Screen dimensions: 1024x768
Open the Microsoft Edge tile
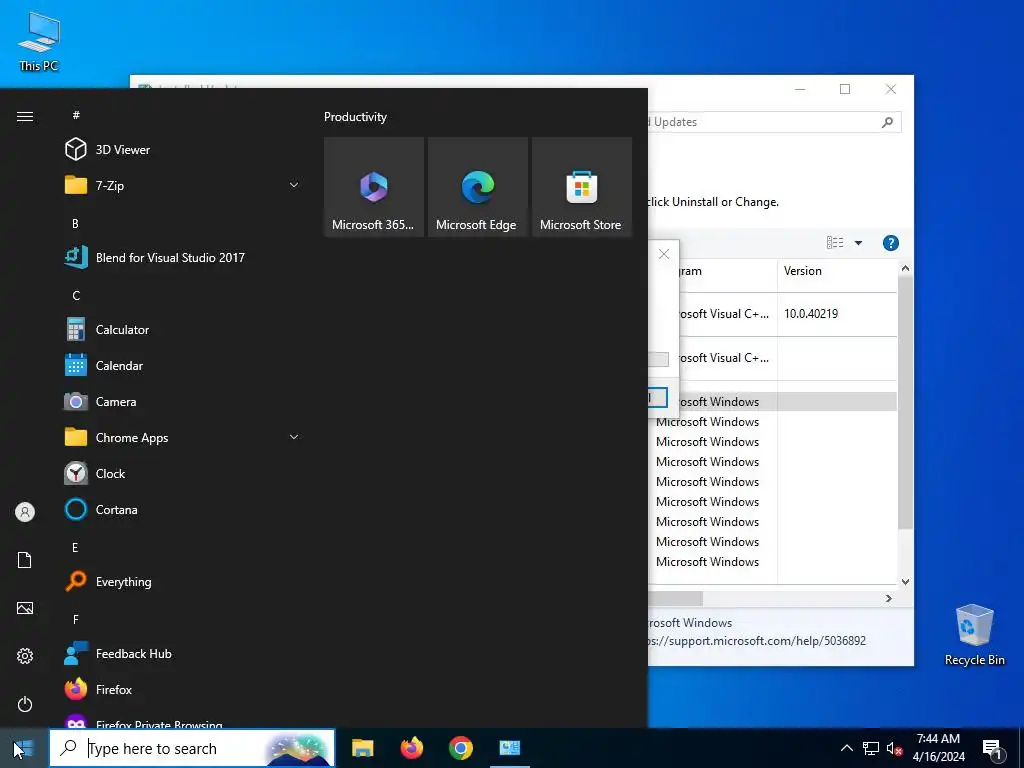477,187
